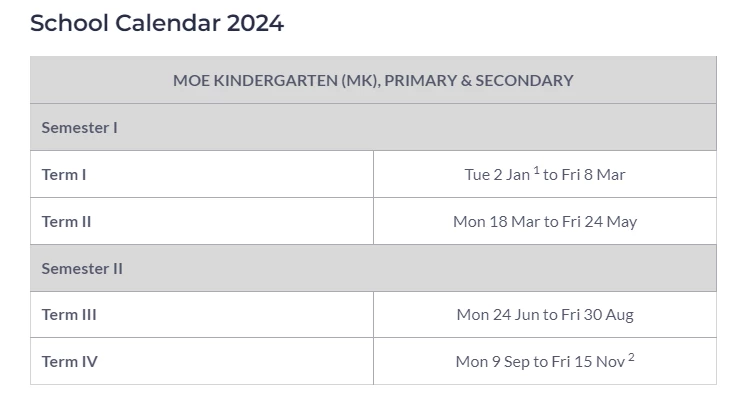749x396 pixels.
Task: Select the Term III label cell
Action: (x=202, y=315)
